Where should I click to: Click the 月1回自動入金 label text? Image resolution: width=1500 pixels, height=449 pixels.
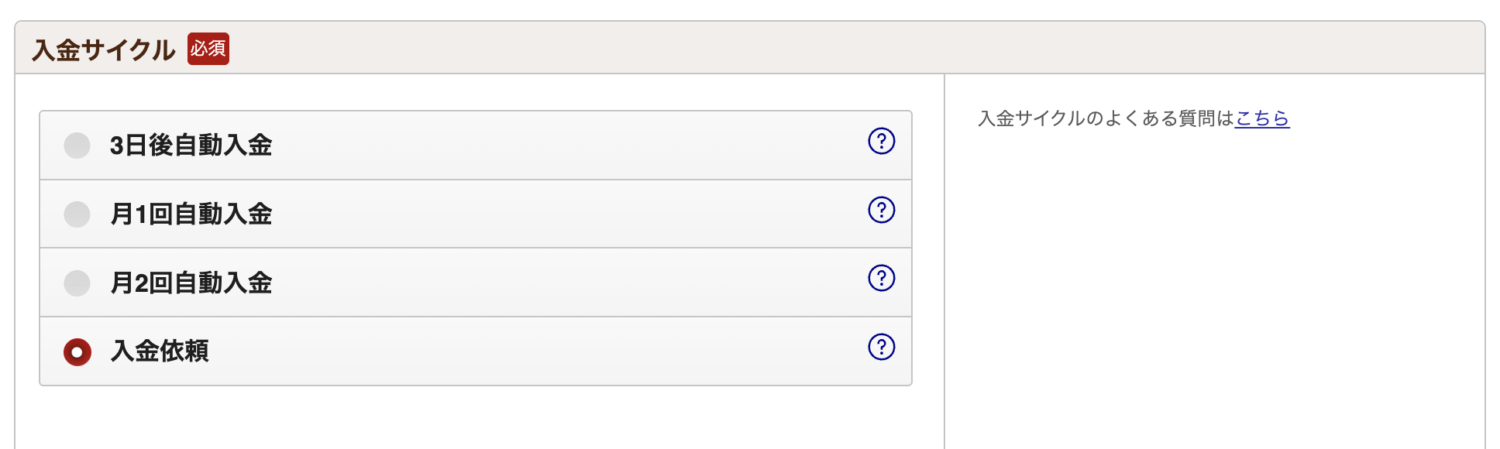pyautogui.click(x=191, y=214)
